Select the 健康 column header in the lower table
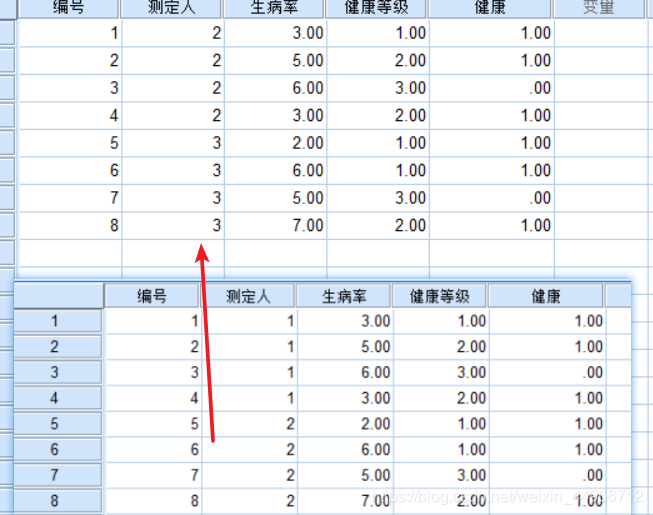Viewport: 653px width, 515px height. [546, 296]
